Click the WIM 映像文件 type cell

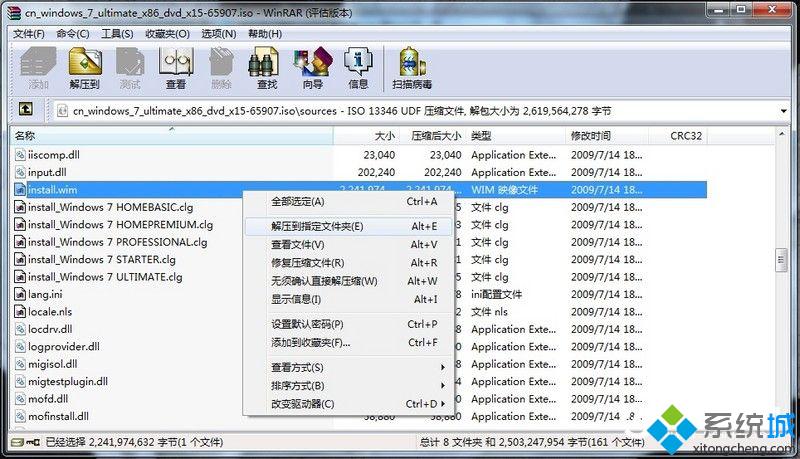[505, 190]
